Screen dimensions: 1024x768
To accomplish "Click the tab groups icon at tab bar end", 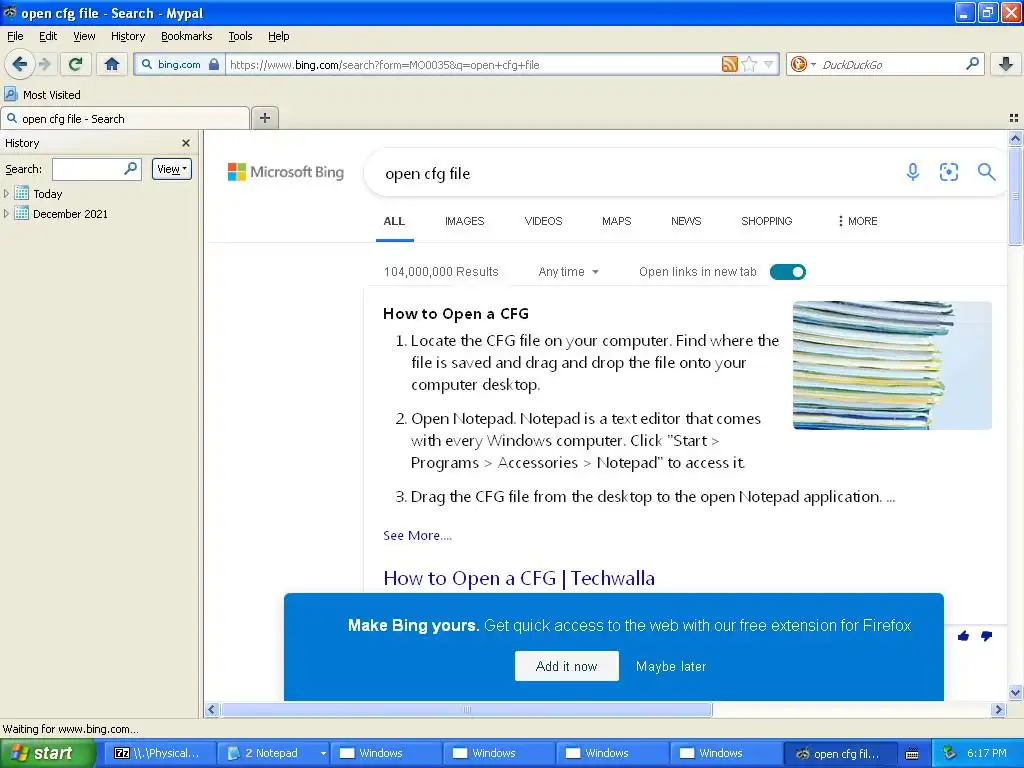I will 1014,118.
